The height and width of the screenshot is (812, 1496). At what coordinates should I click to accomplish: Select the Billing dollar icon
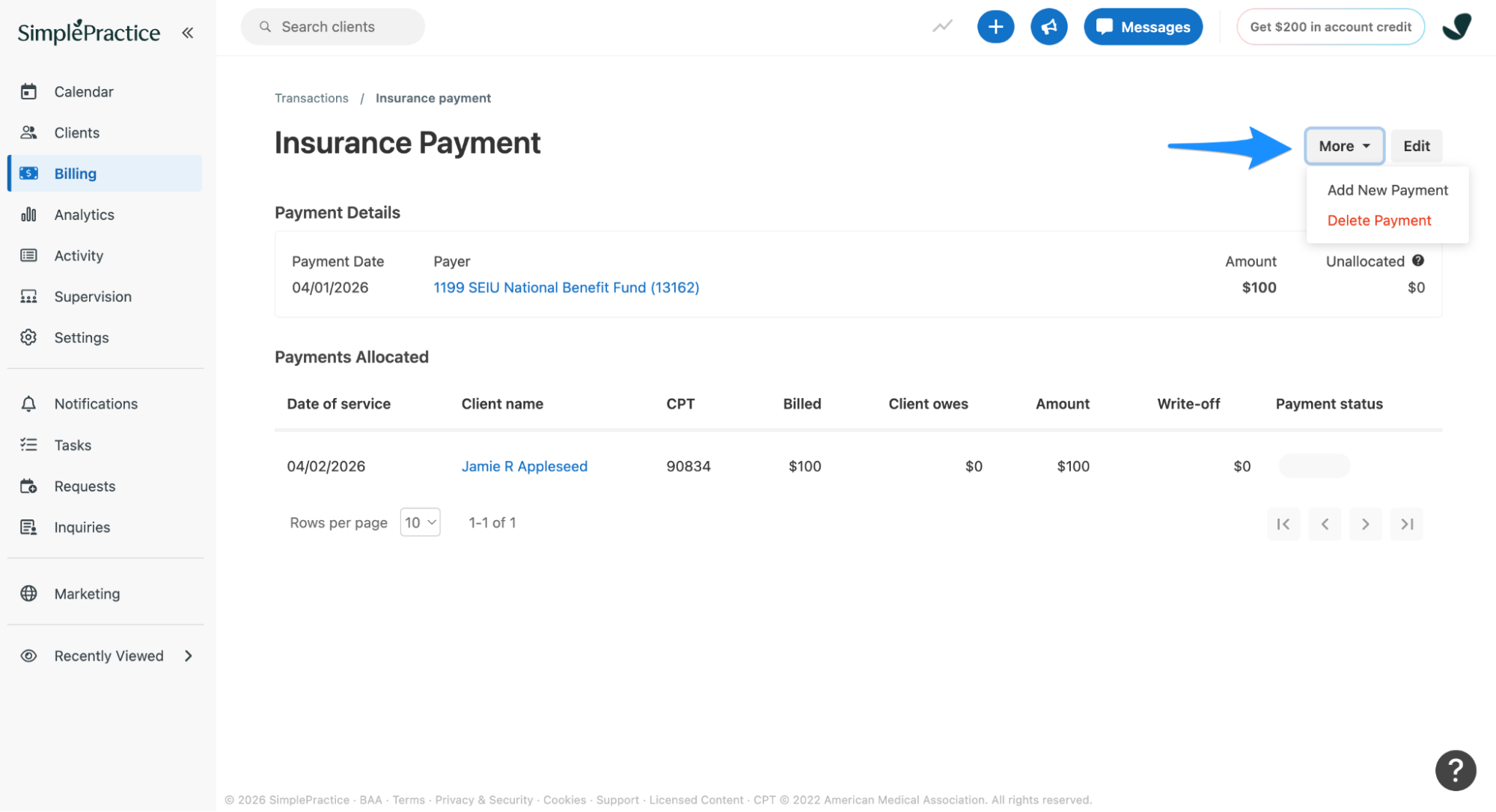(28, 173)
